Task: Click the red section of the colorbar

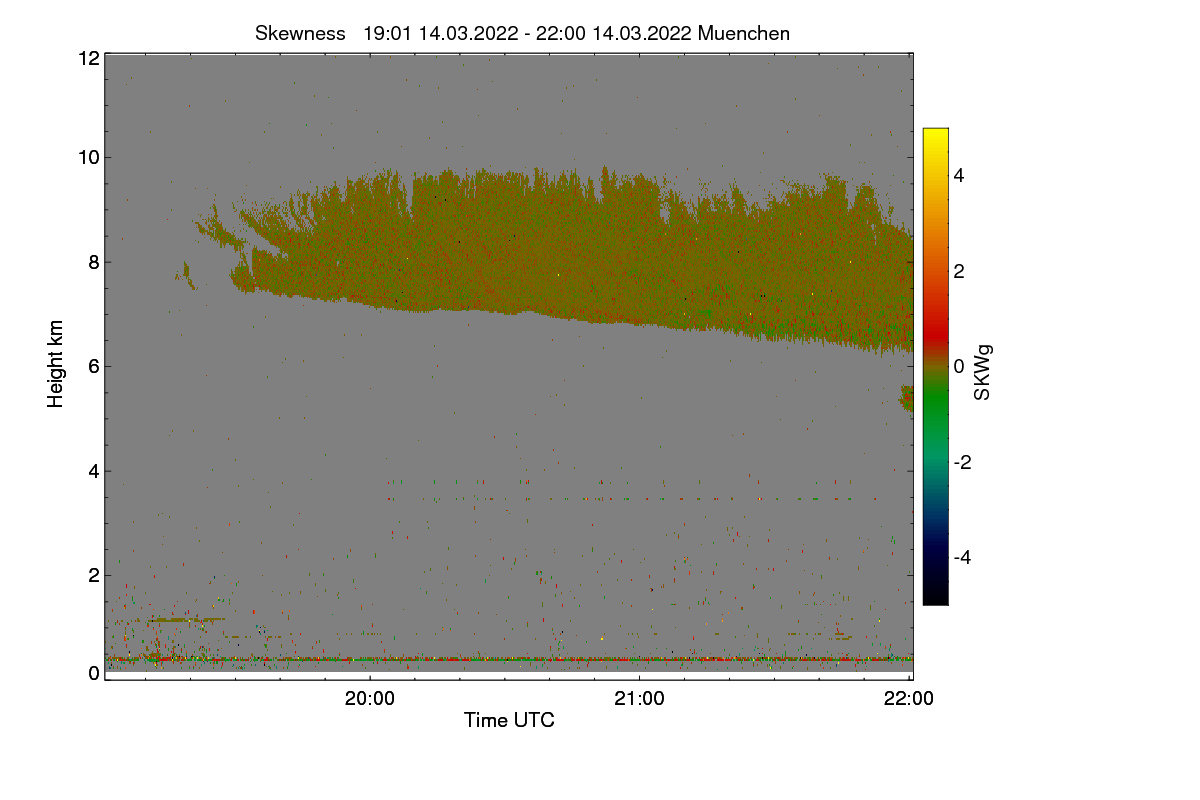Action: pyautogui.click(x=935, y=335)
